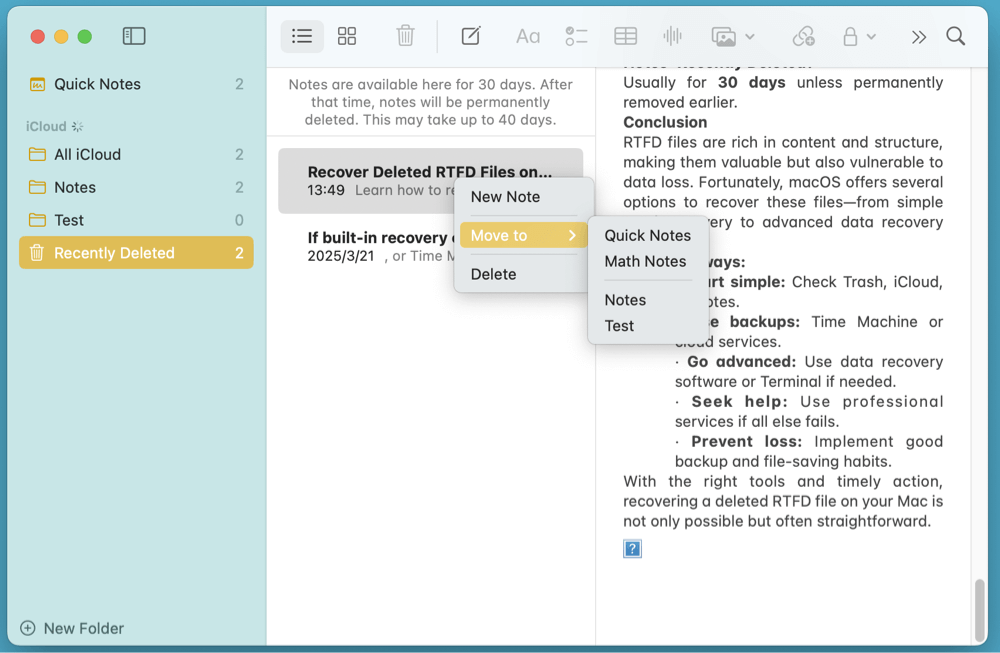Open search with the magnifier icon

[955, 35]
